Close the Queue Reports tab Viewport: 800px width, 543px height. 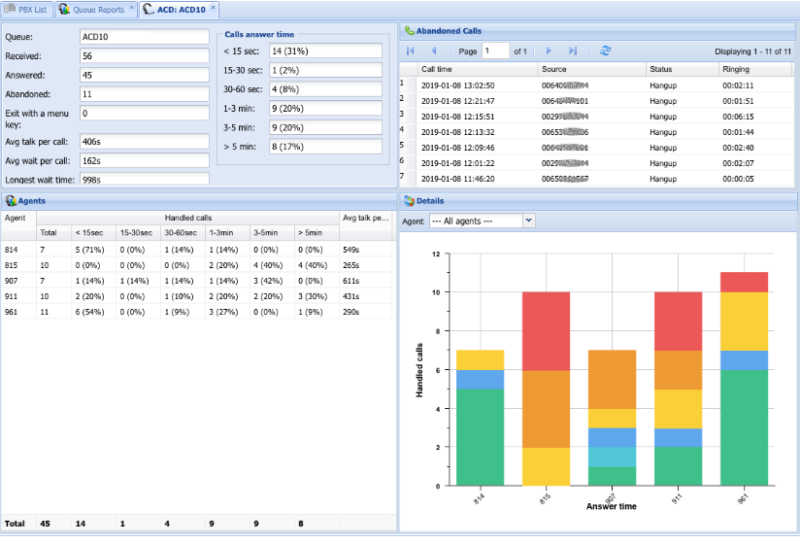pos(132,8)
